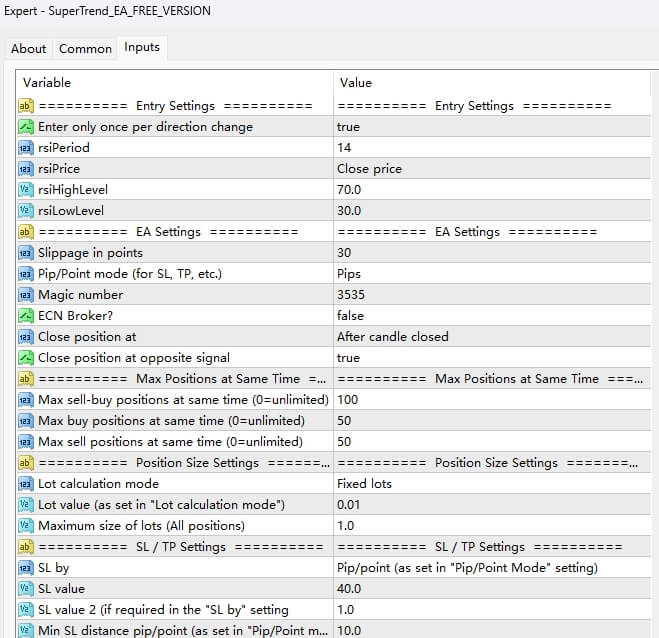
Task: Click the string icon beside Entry Settings
Action: 26,105
